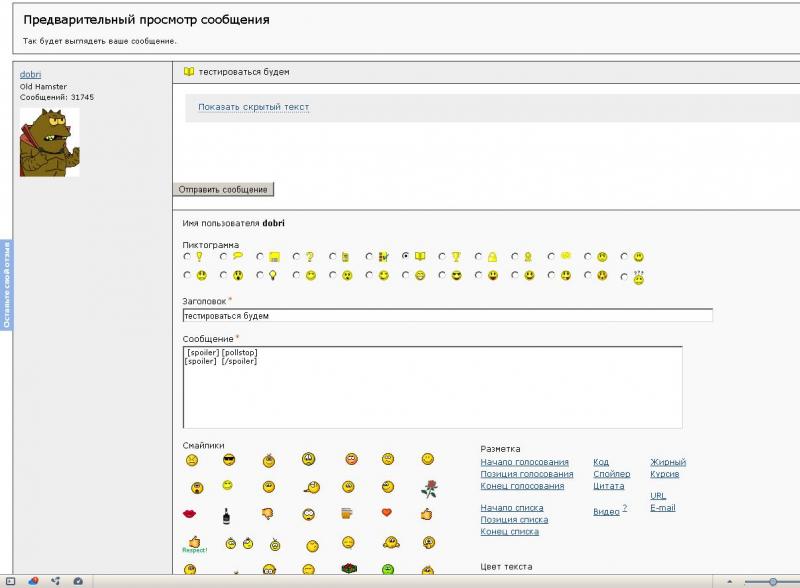Click the Отправить сообщение button

tap(223, 189)
